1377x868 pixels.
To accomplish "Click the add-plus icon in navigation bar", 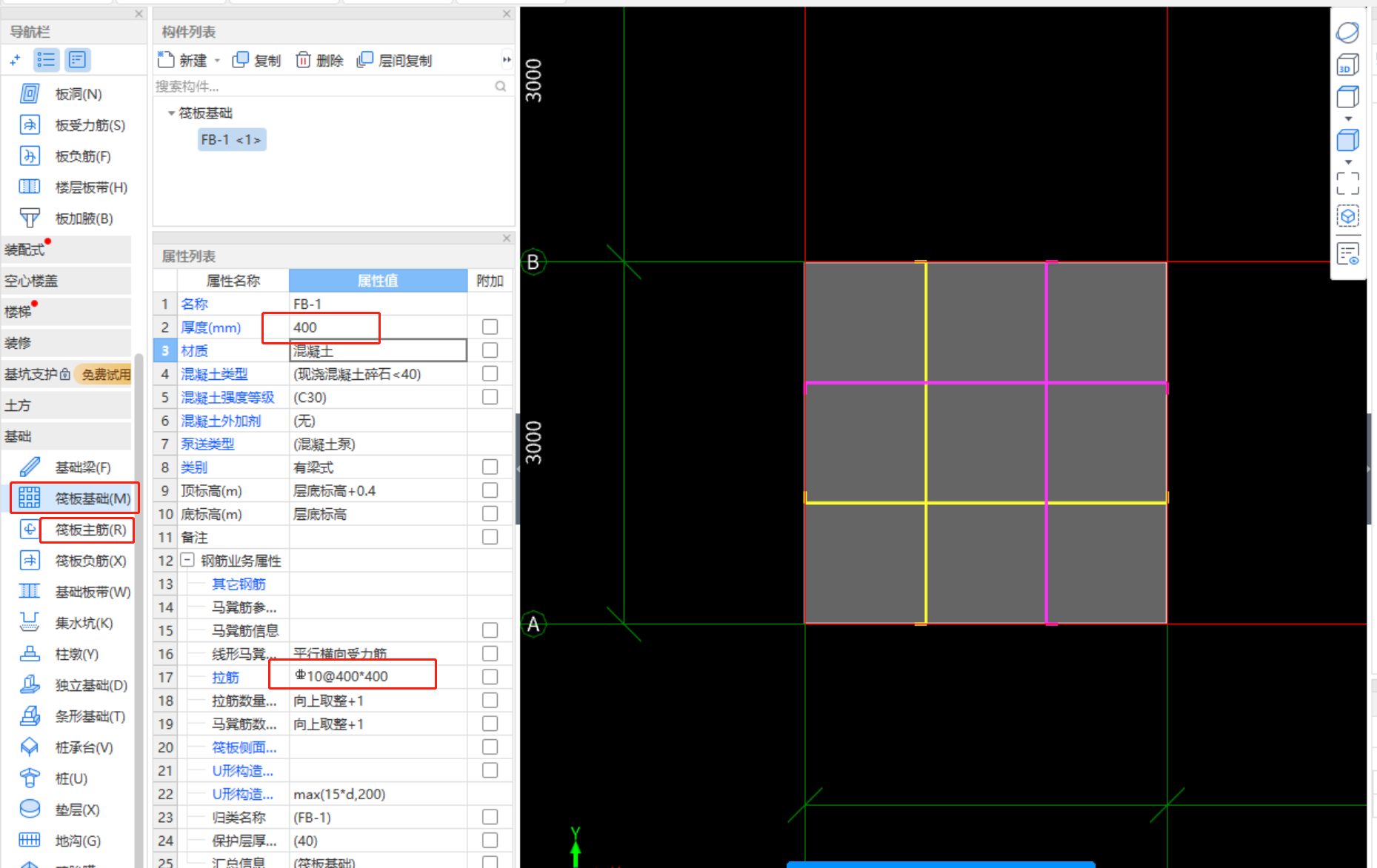I will pyautogui.click(x=15, y=60).
